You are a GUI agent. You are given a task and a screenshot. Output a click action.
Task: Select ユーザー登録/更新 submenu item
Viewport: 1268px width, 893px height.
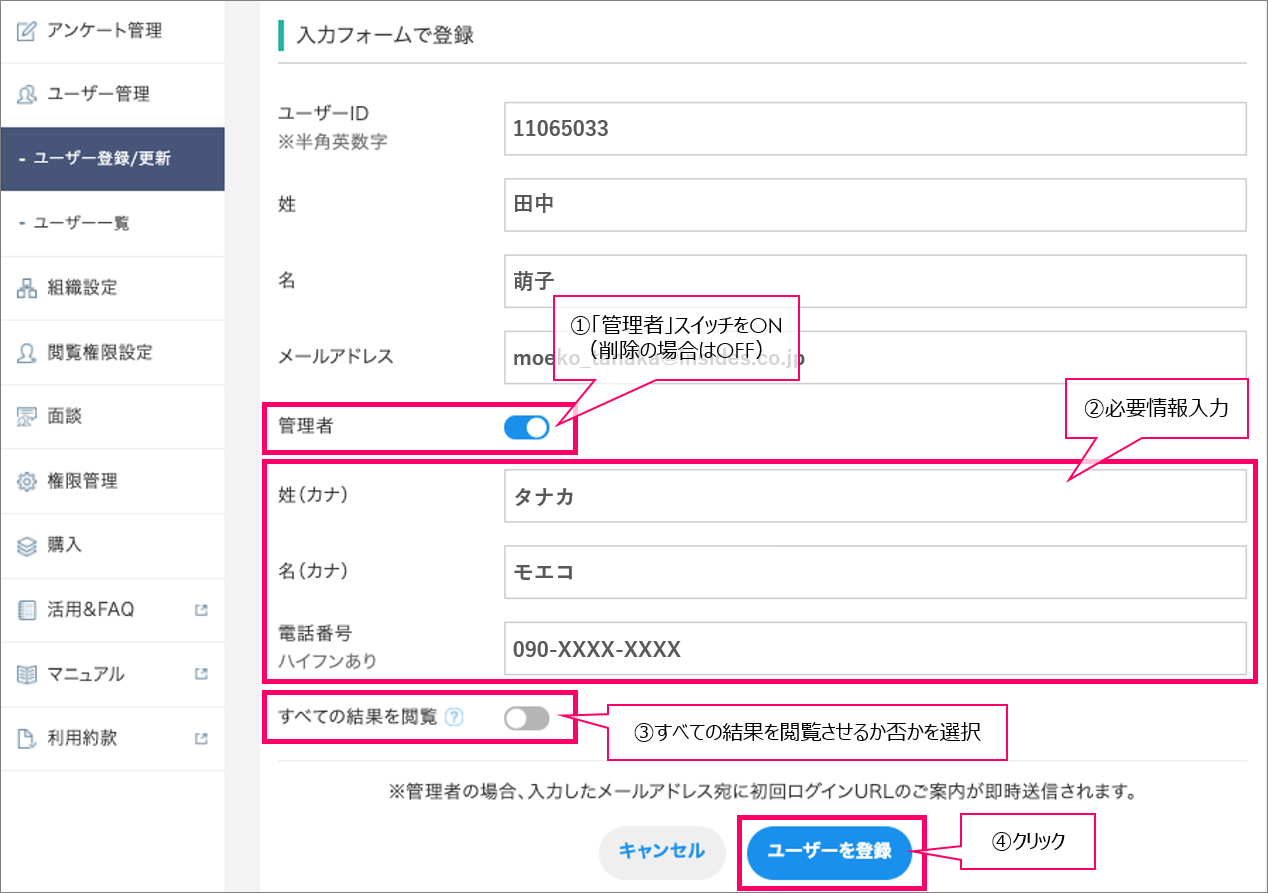point(112,159)
